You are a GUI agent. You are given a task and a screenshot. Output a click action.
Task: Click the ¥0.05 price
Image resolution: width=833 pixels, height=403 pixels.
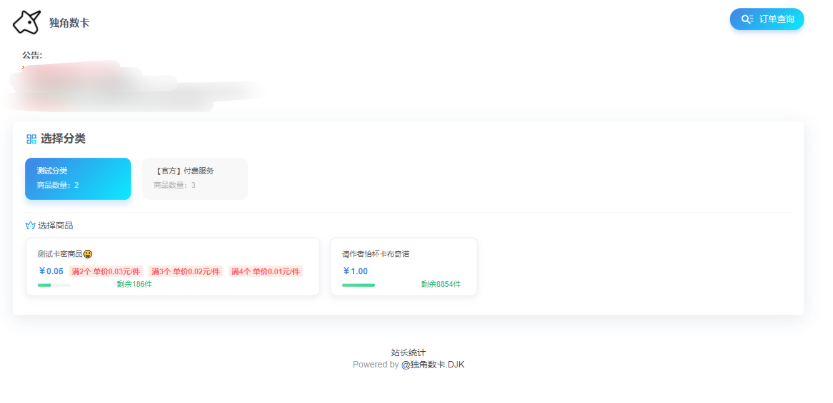51,271
